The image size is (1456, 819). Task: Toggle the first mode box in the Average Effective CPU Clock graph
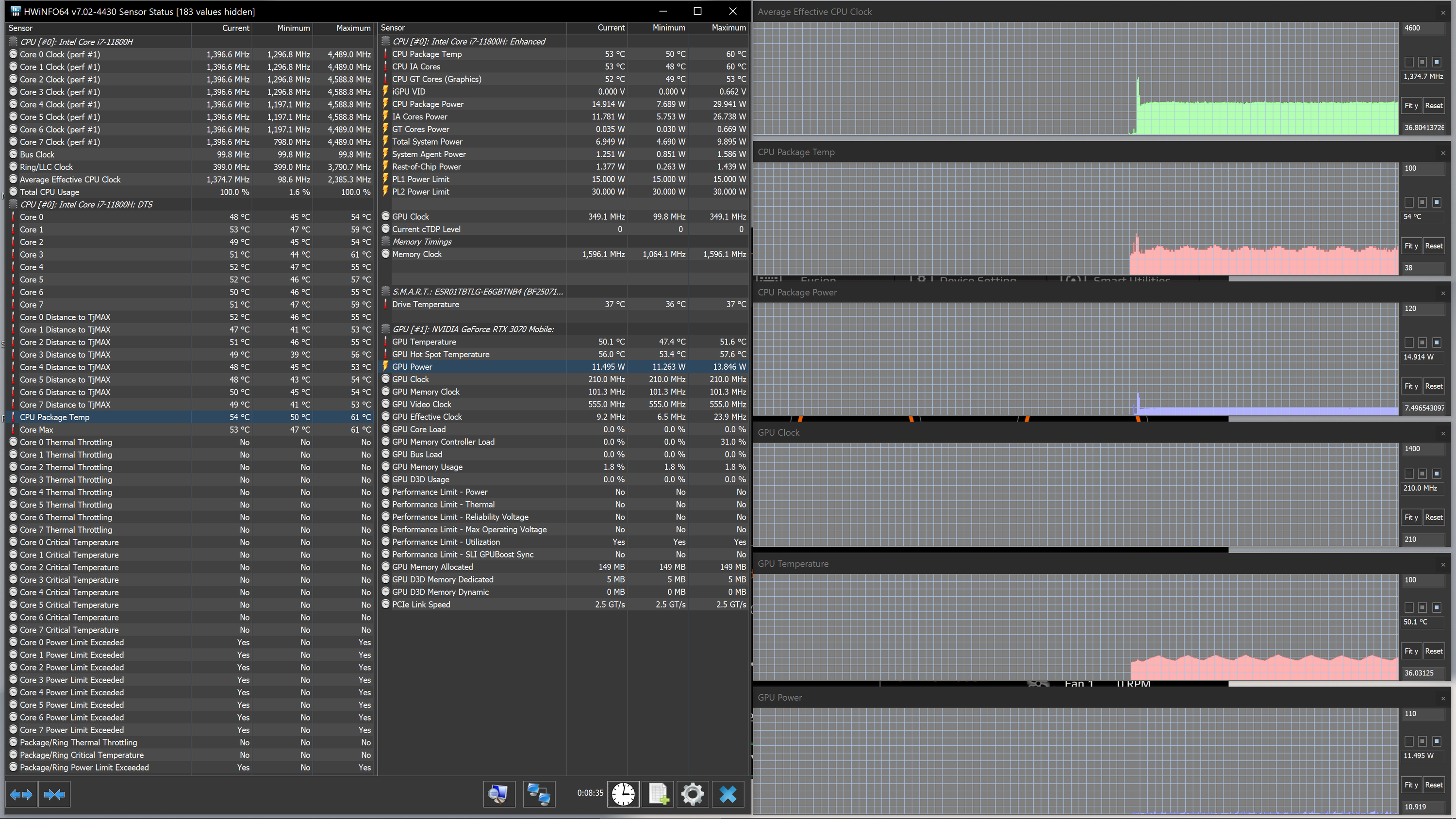pos(1408,62)
